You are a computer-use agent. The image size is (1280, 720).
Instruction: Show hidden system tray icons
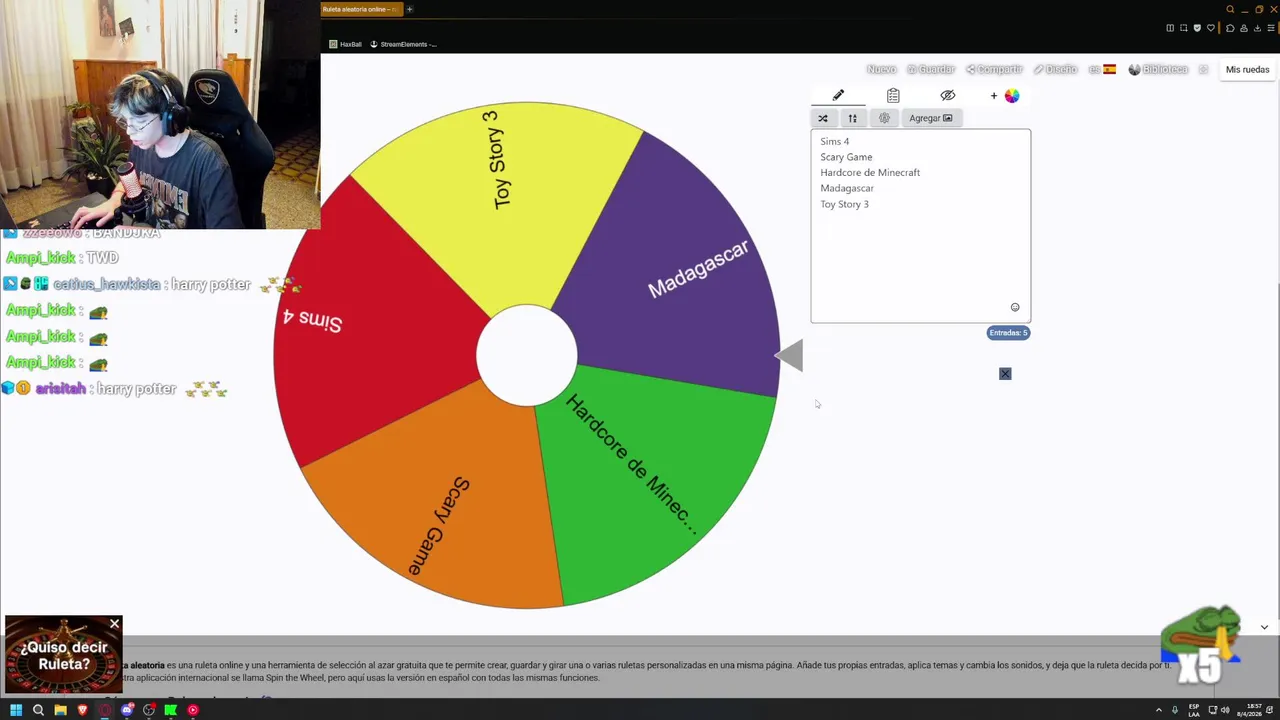coord(1159,710)
